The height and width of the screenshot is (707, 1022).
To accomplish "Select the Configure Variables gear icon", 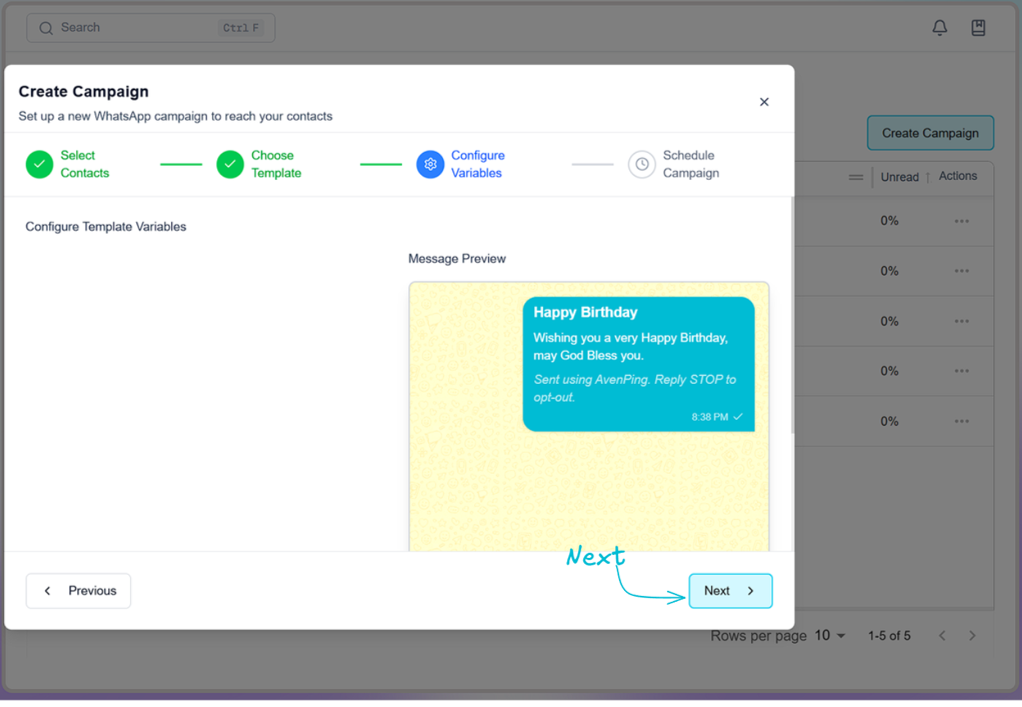I will click(x=430, y=163).
